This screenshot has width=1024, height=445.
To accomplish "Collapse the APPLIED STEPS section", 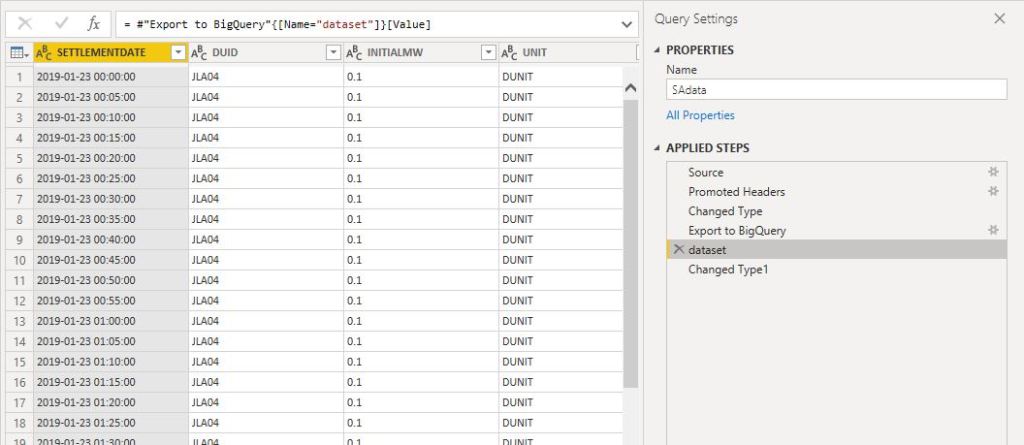I will point(657,148).
